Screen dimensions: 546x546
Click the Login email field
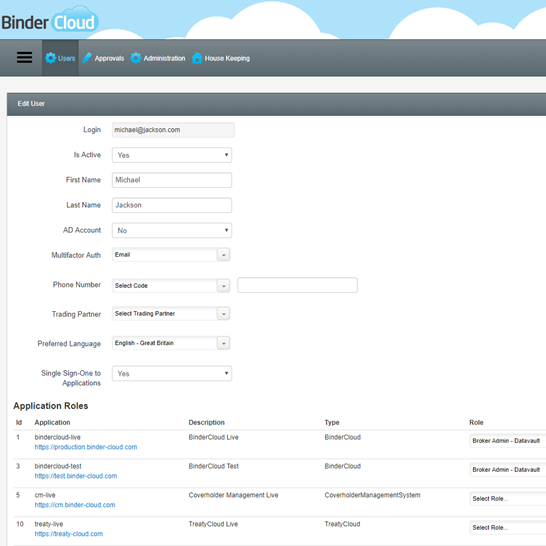[x=173, y=130]
